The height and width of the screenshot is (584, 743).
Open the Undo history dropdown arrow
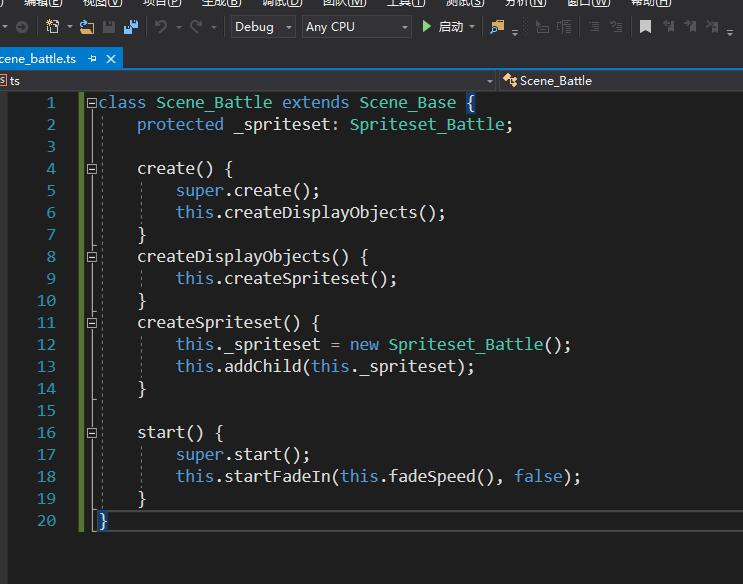click(179, 27)
